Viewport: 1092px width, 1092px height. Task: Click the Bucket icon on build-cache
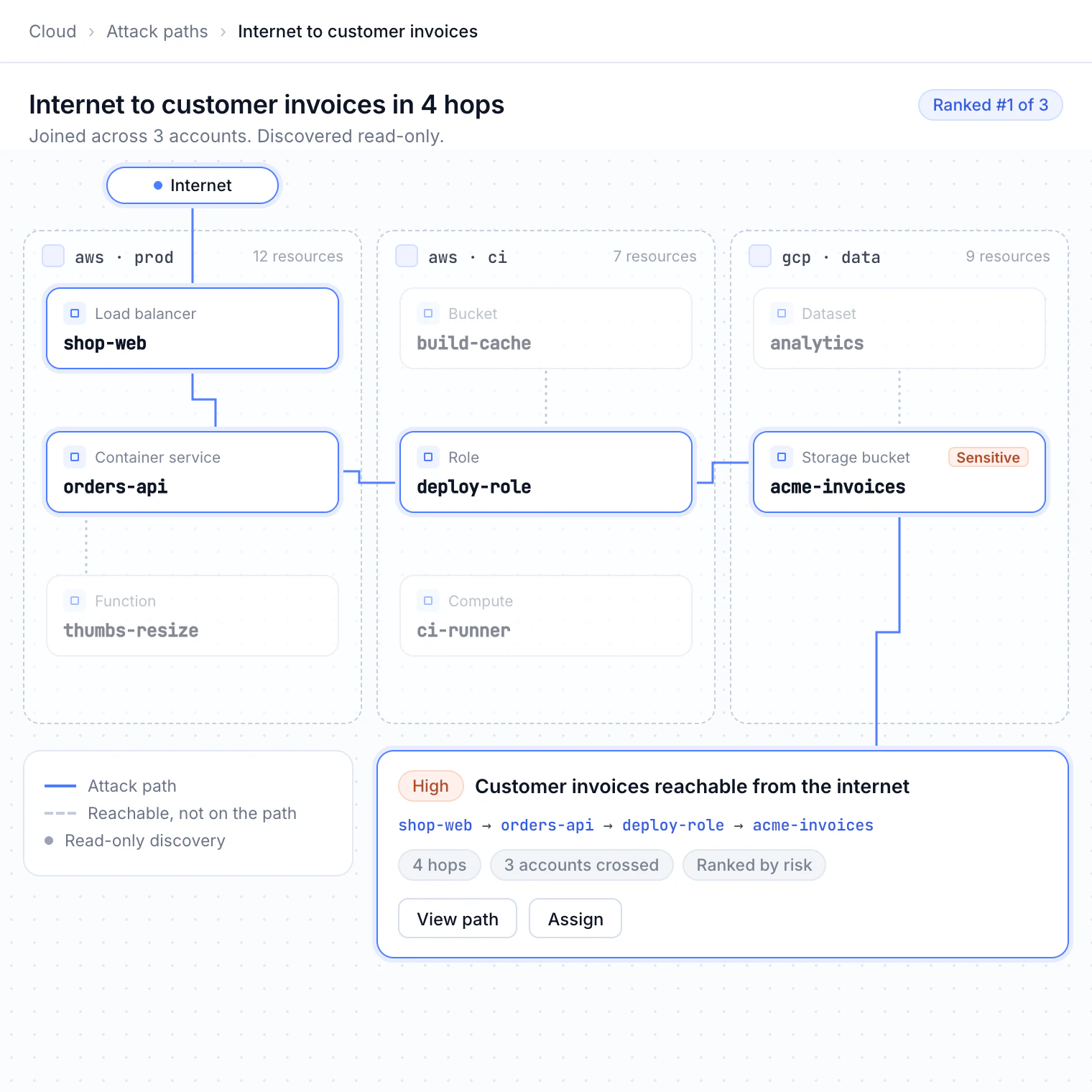click(428, 313)
